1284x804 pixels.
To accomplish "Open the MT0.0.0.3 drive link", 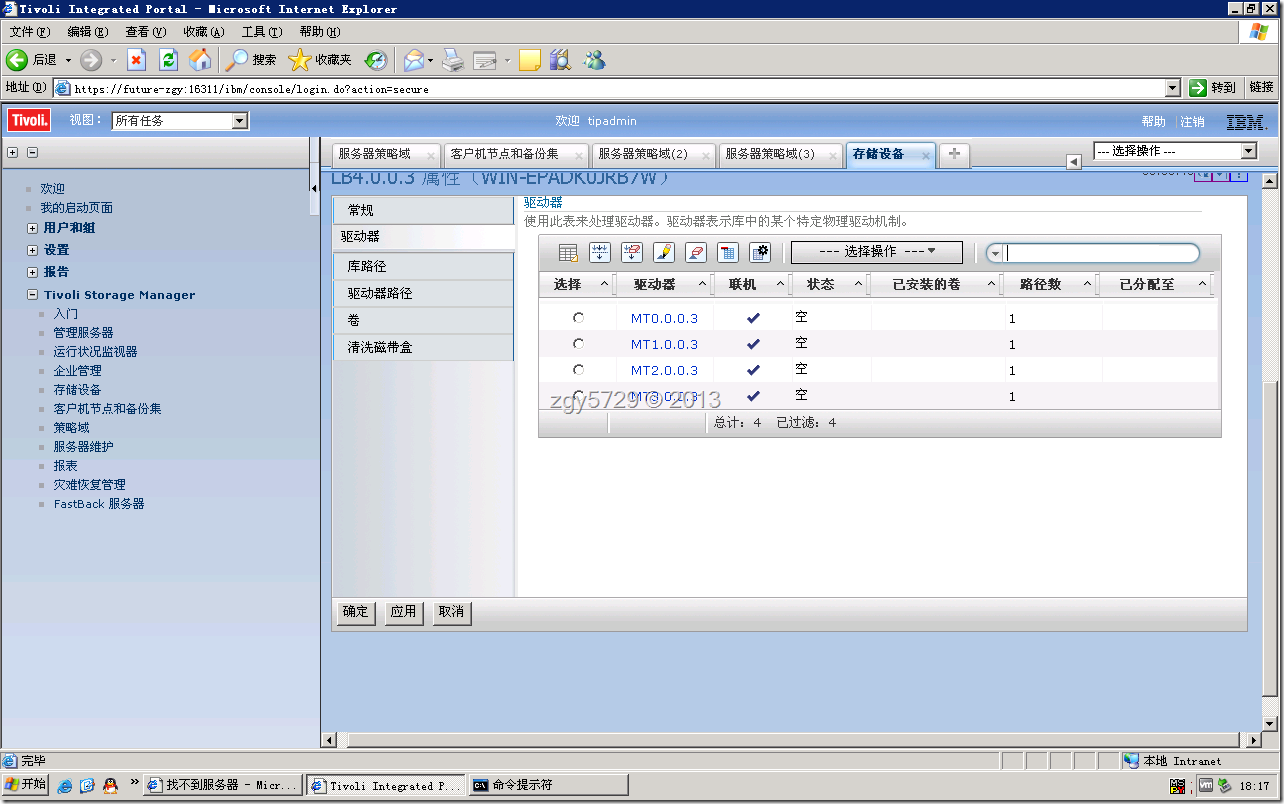I will click(x=664, y=319).
